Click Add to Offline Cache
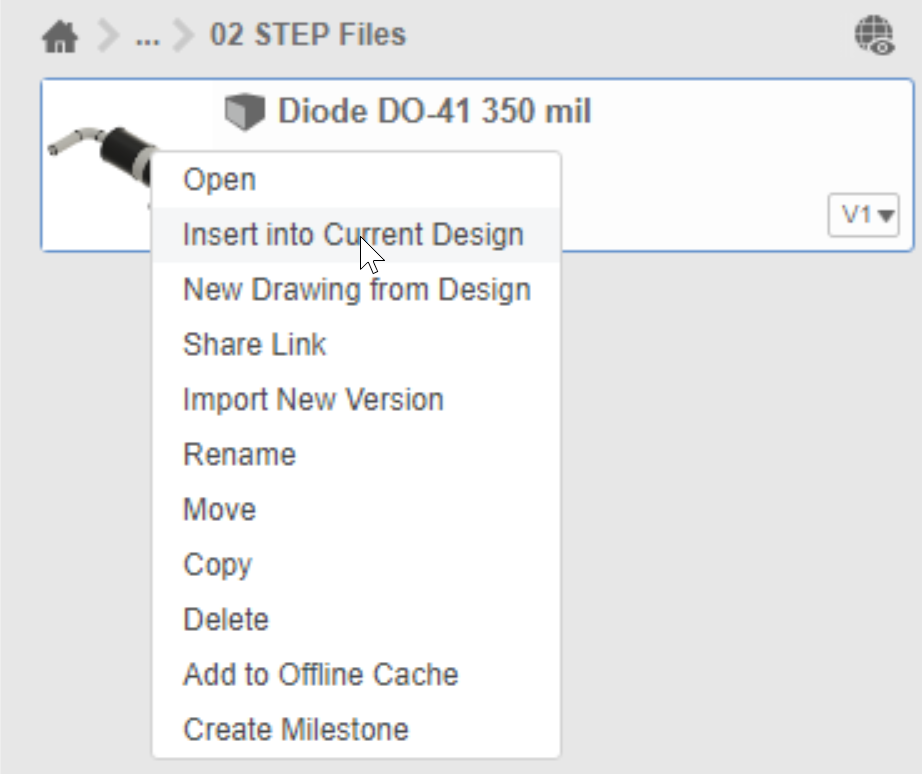The width and height of the screenshot is (922, 774). 320,675
